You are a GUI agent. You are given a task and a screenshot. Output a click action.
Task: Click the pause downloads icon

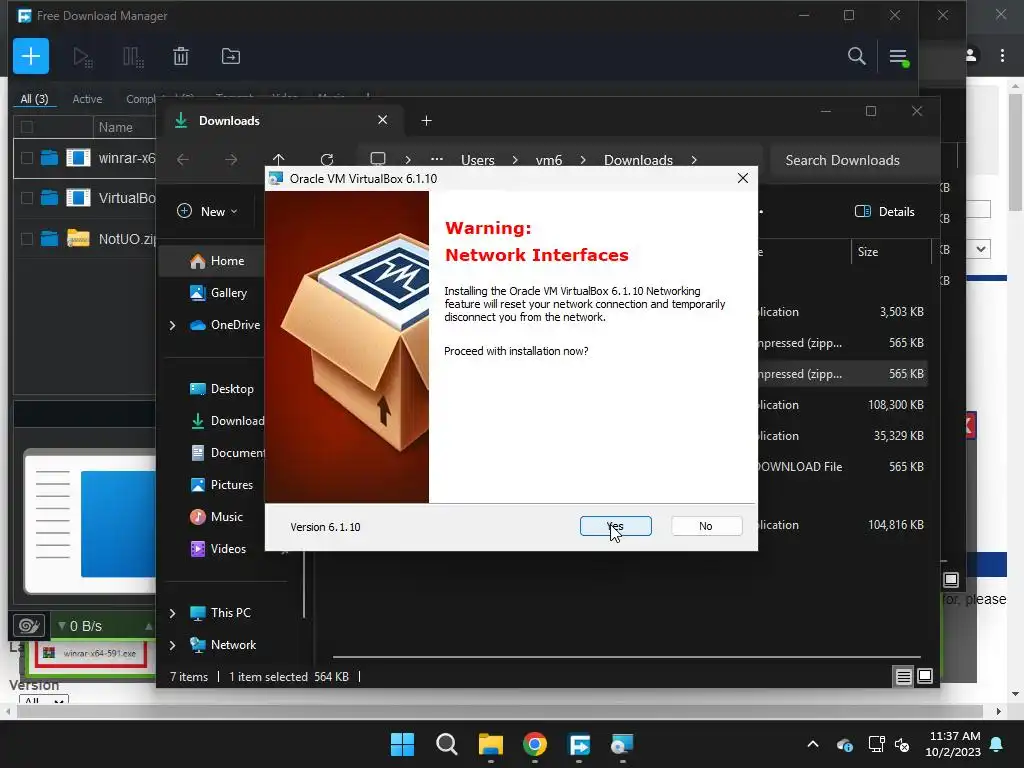coord(133,57)
